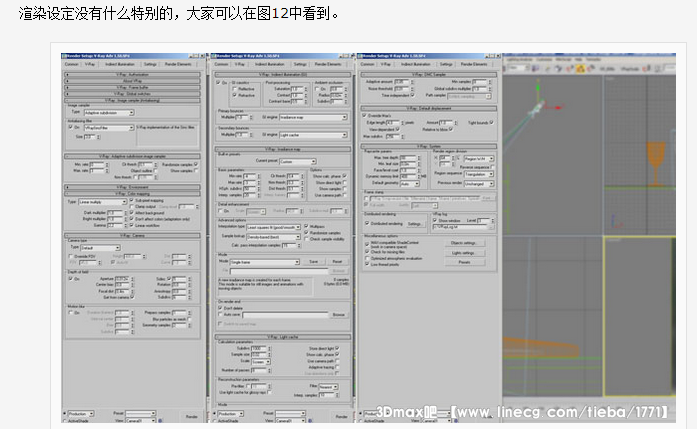Expand the V-Ray Frame buffer rollout
This screenshot has height=429, width=697.
point(132,88)
